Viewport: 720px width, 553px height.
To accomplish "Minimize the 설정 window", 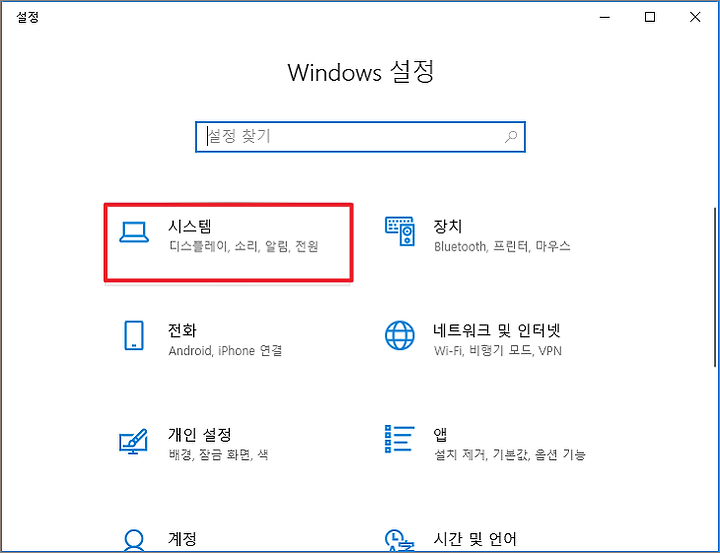I will click(x=605, y=17).
